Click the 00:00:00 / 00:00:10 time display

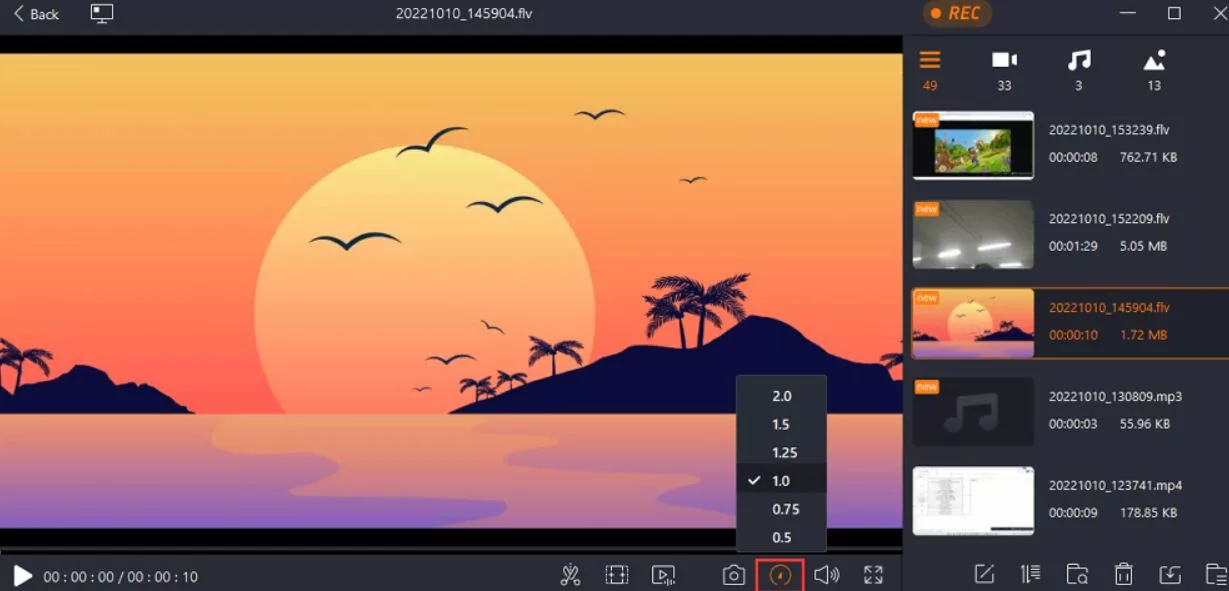pos(120,577)
